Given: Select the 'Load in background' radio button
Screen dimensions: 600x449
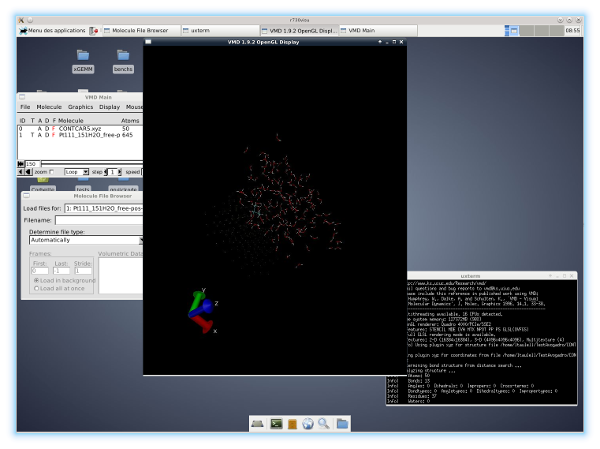Looking at the screenshot, I should [x=37, y=281].
